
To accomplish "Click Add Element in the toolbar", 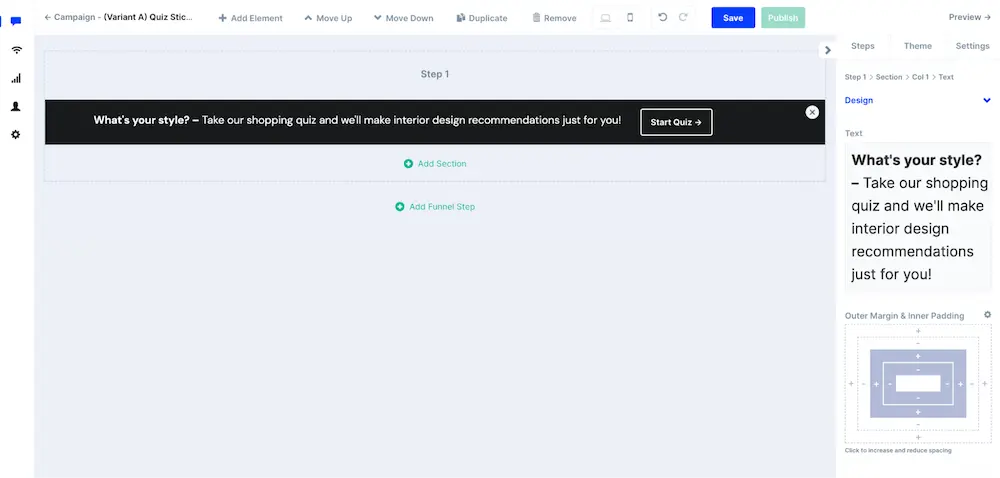I will coord(251,18).
